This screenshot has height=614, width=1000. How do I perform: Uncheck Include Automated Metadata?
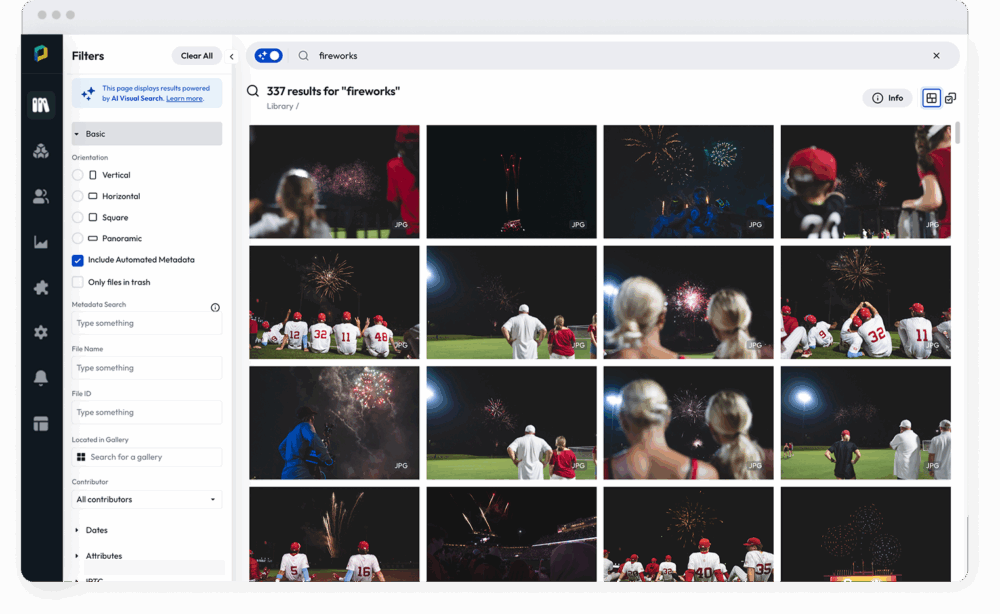pyautogui.click(x=78, y=260)
